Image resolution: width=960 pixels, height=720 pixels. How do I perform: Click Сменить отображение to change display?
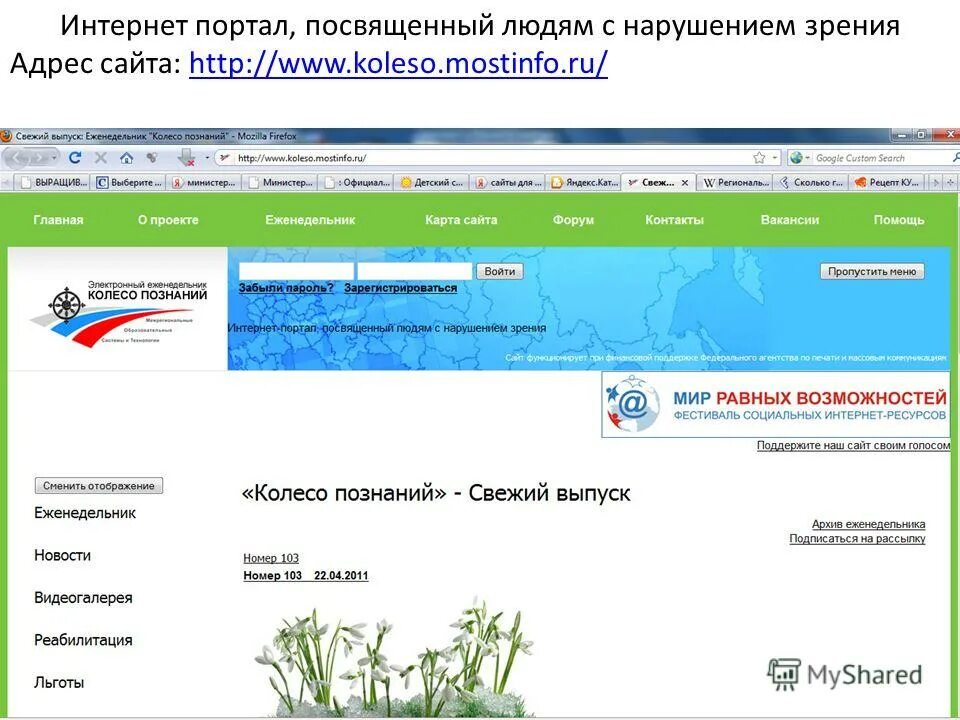pyautogui.click(x=97, y=485)
